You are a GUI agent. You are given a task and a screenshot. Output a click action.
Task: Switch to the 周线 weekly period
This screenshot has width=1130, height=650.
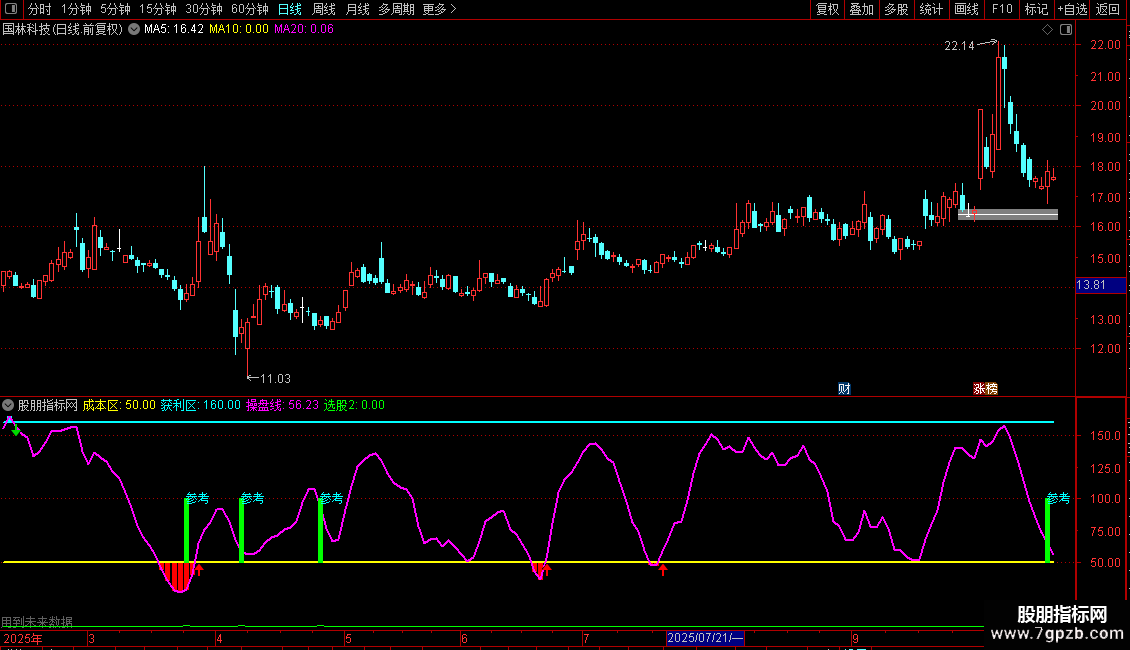click(324, 9)
